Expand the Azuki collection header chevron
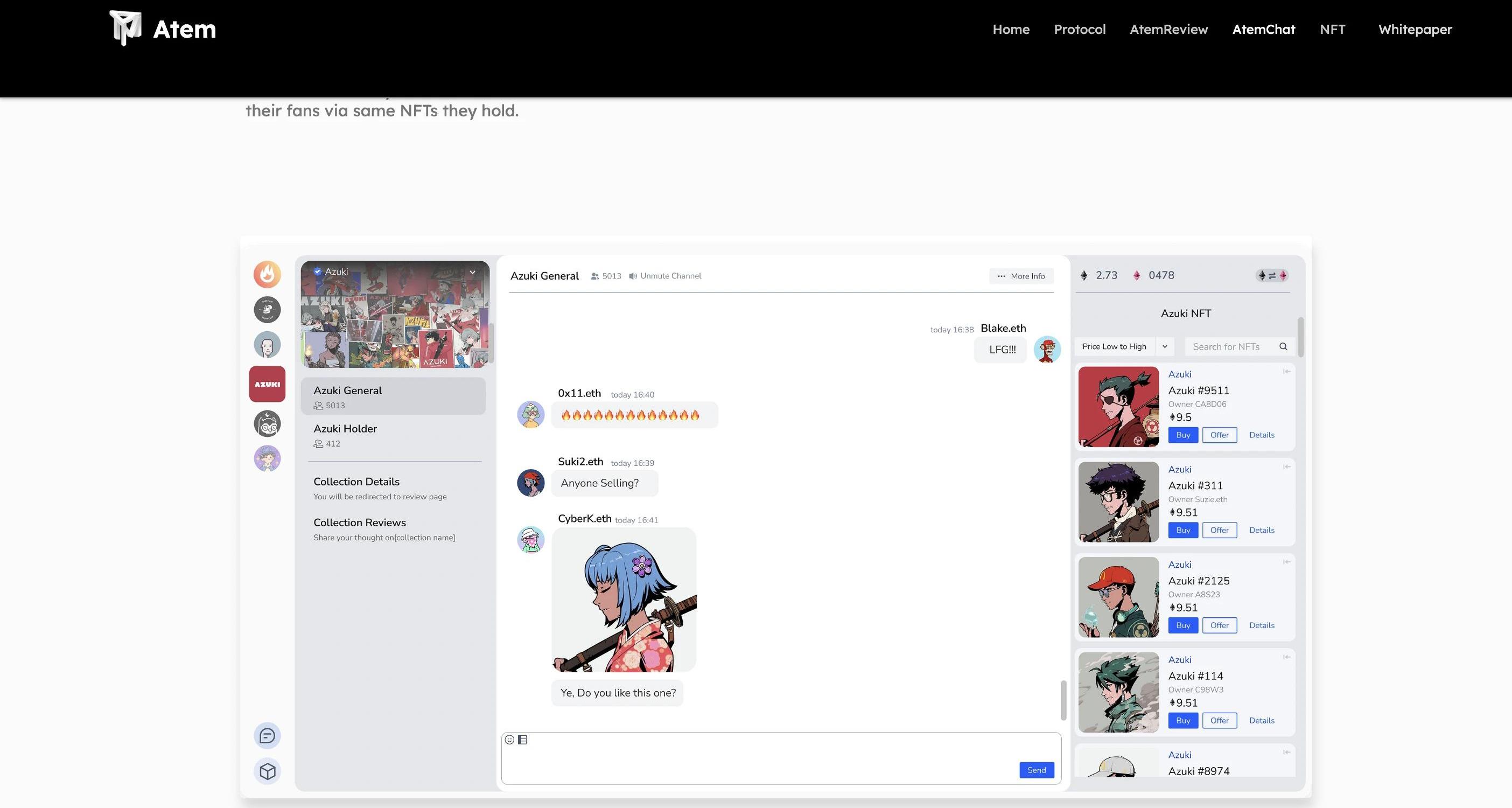The image size is (1512, 808). click(473, 272)
